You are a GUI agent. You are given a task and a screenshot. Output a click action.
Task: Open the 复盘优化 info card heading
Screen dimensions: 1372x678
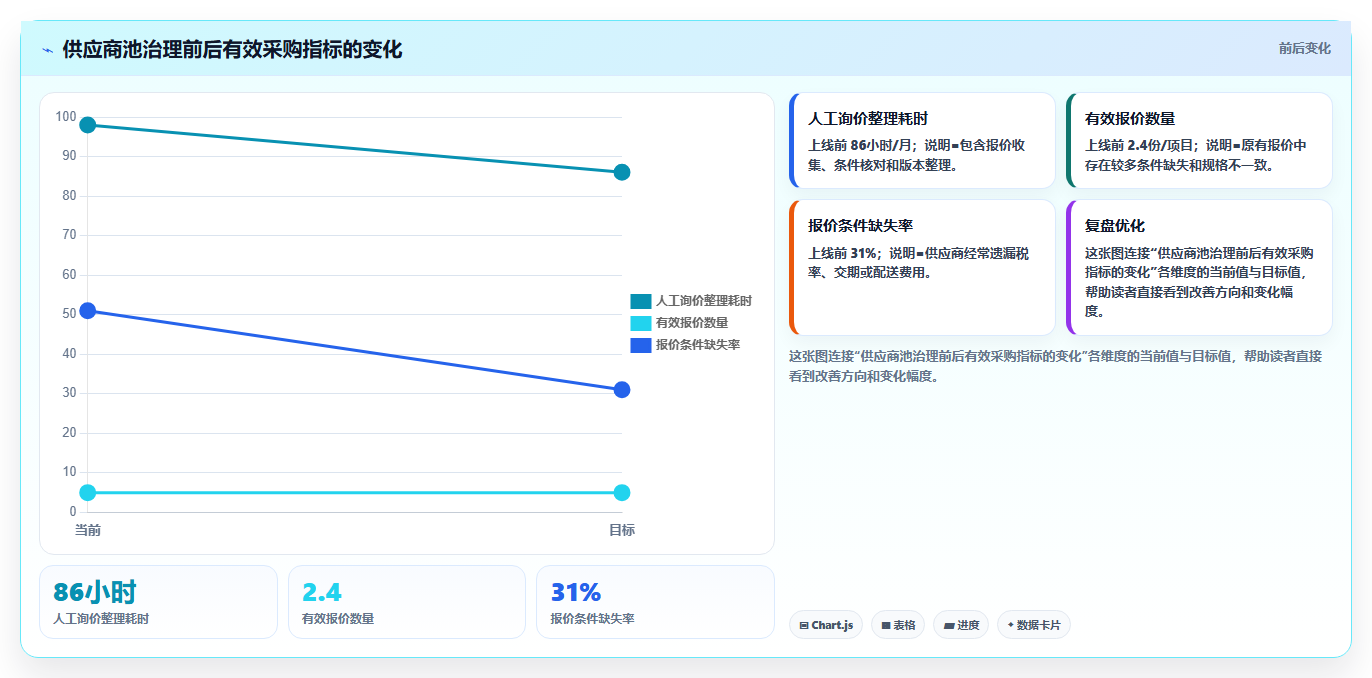(1115, 225)
